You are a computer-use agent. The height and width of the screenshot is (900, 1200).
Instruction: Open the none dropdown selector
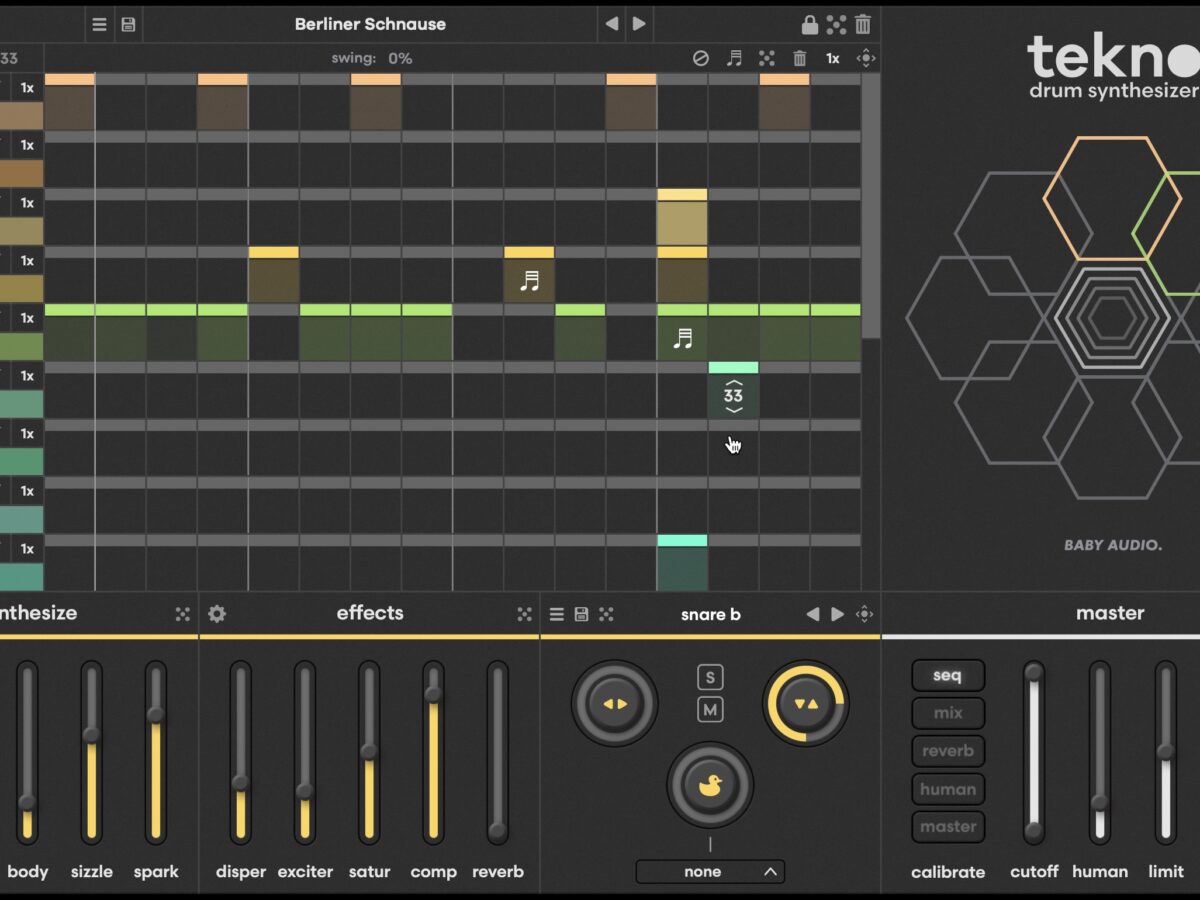point(710,872)
